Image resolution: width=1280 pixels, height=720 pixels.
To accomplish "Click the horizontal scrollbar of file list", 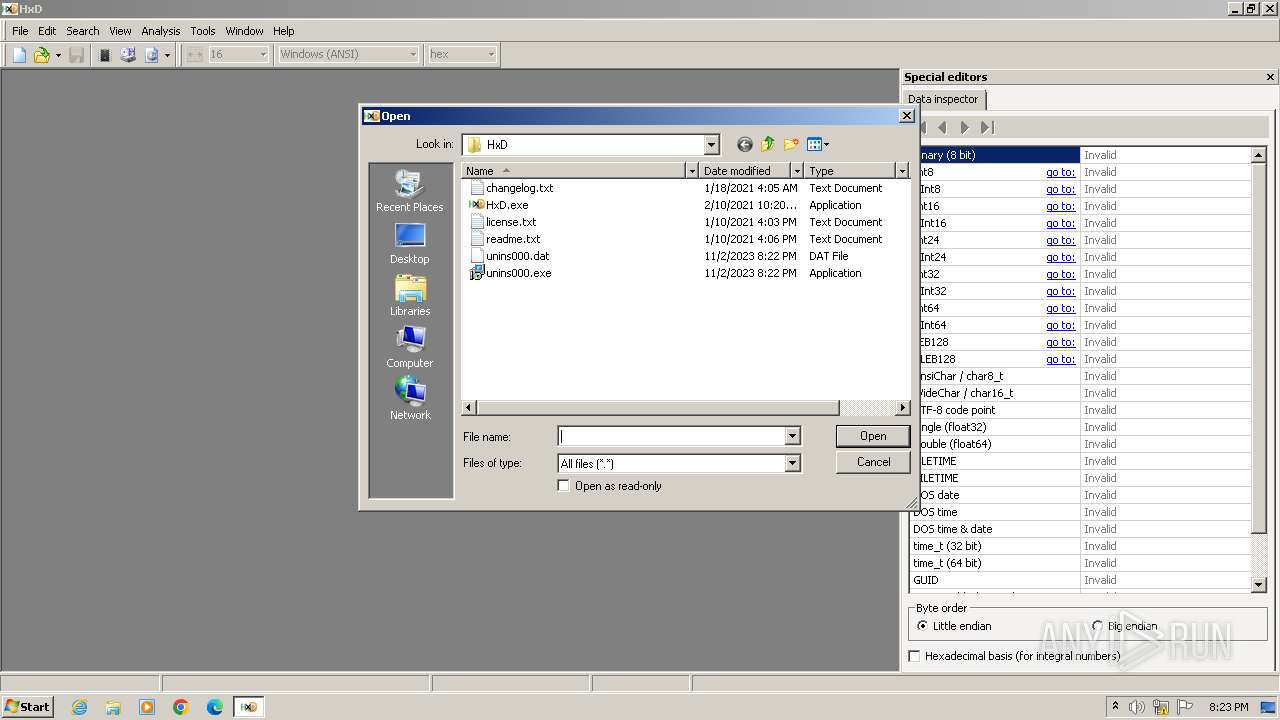I will point(657,408).
